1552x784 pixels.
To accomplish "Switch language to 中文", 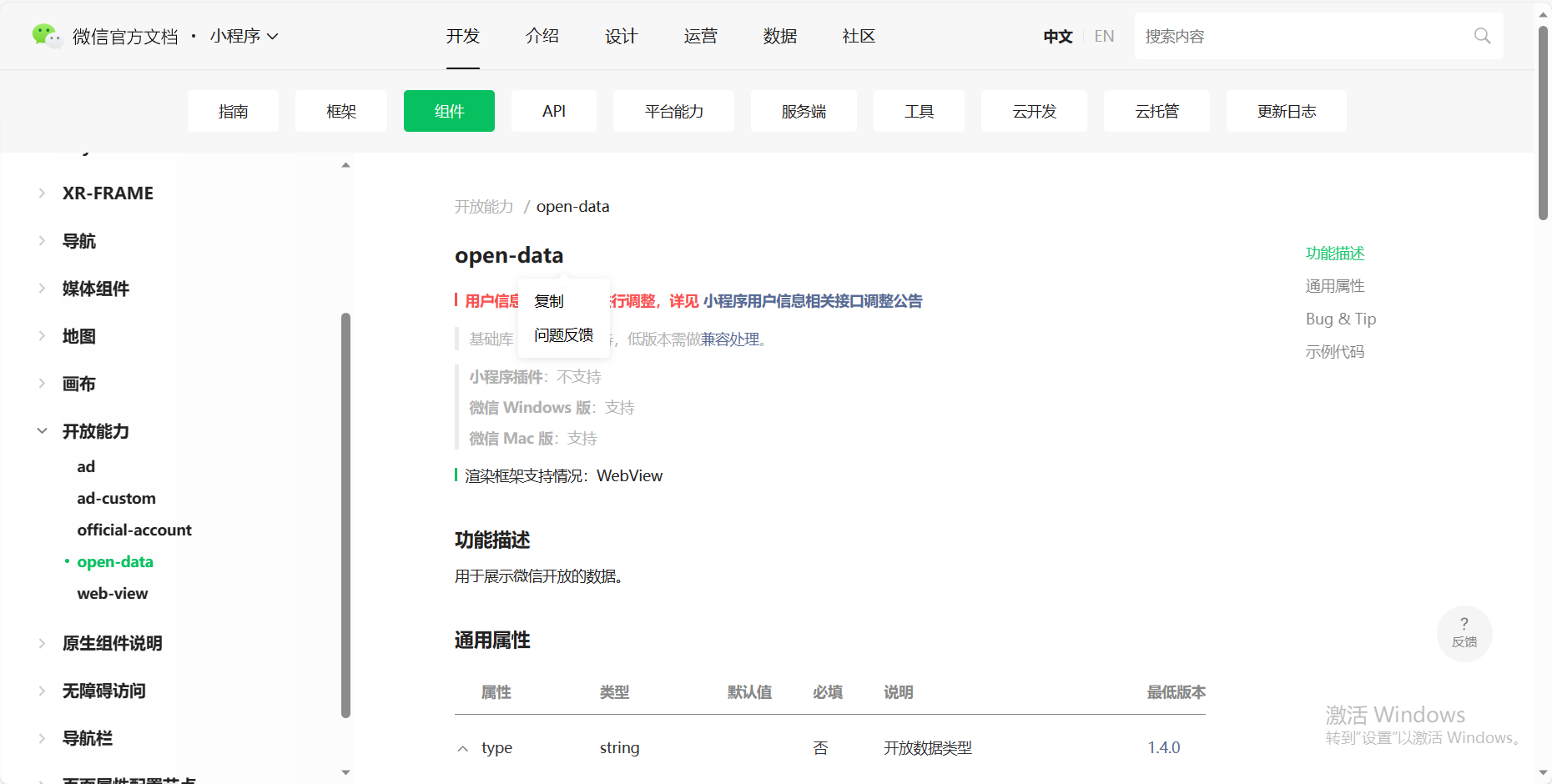I will 1058,36.
